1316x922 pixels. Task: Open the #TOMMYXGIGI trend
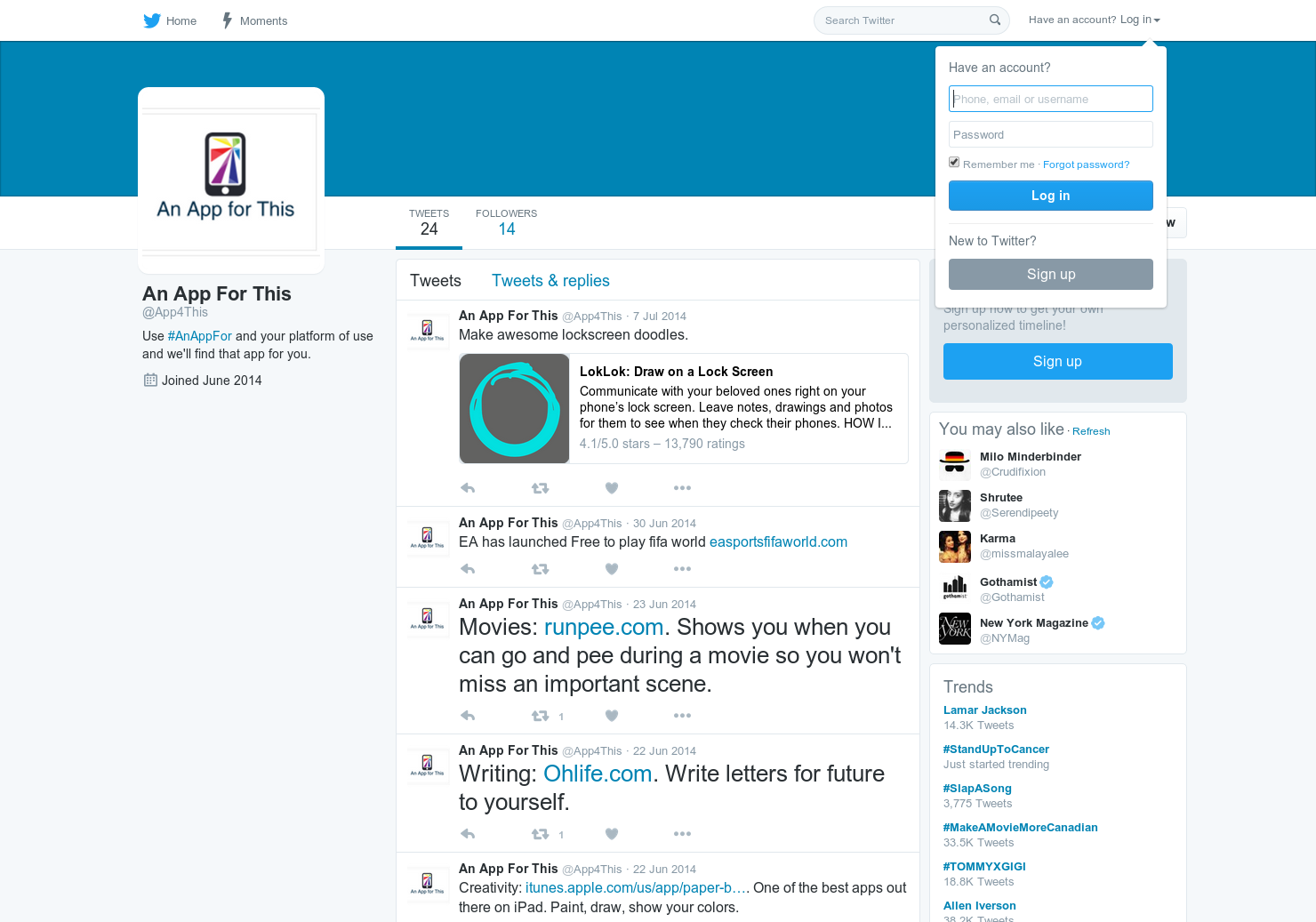click(984, 867)
